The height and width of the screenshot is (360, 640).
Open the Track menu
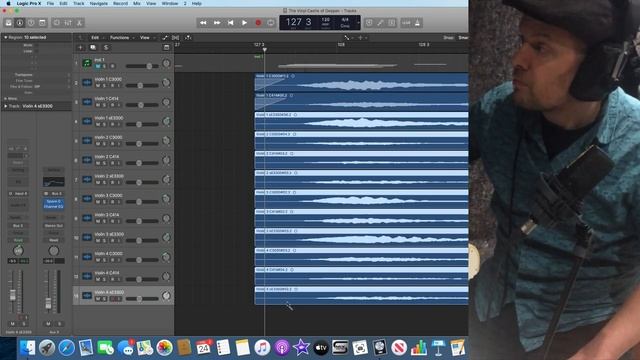[79, 3]
